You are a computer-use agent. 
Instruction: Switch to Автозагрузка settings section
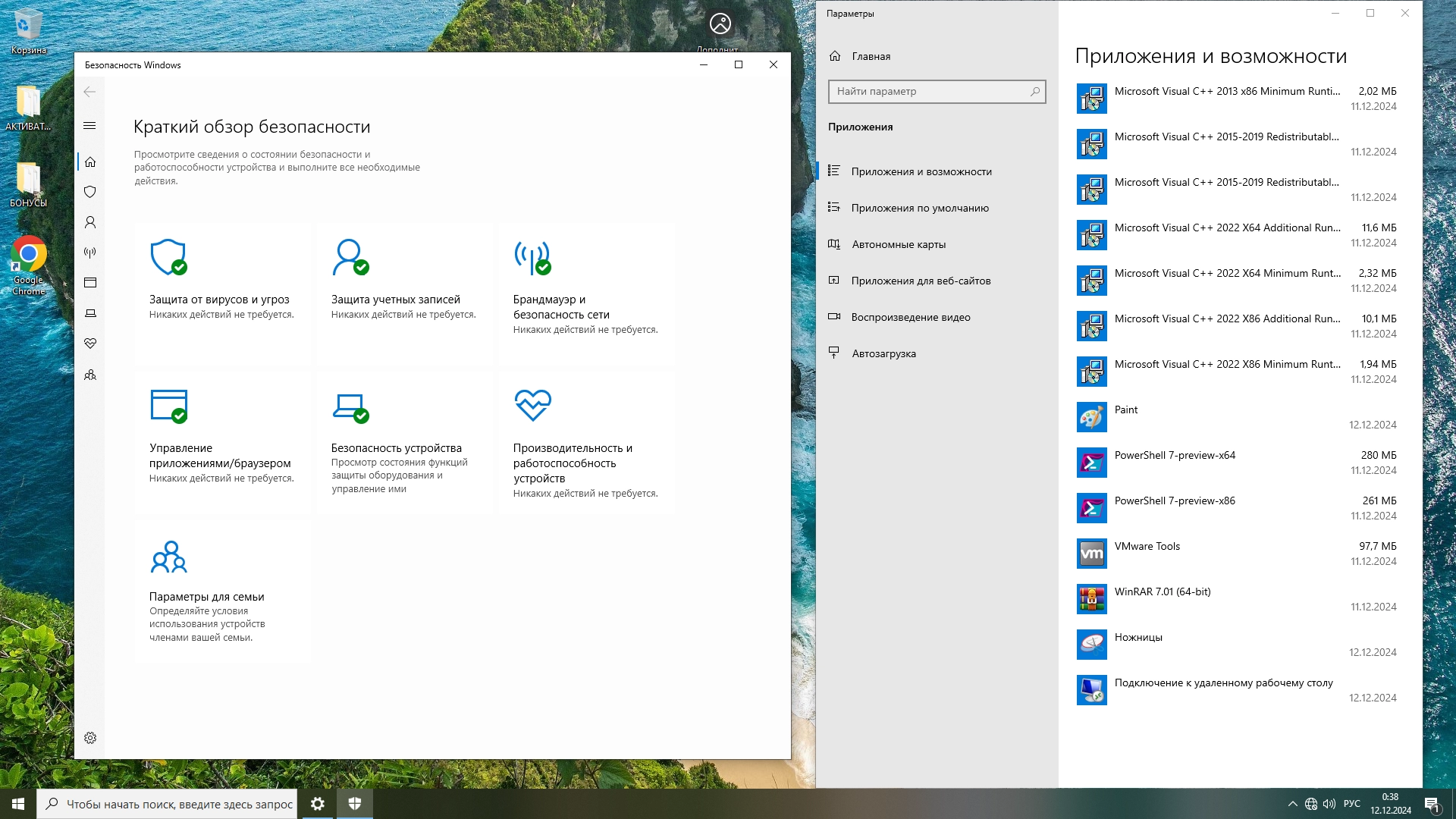tap(883, 353)
